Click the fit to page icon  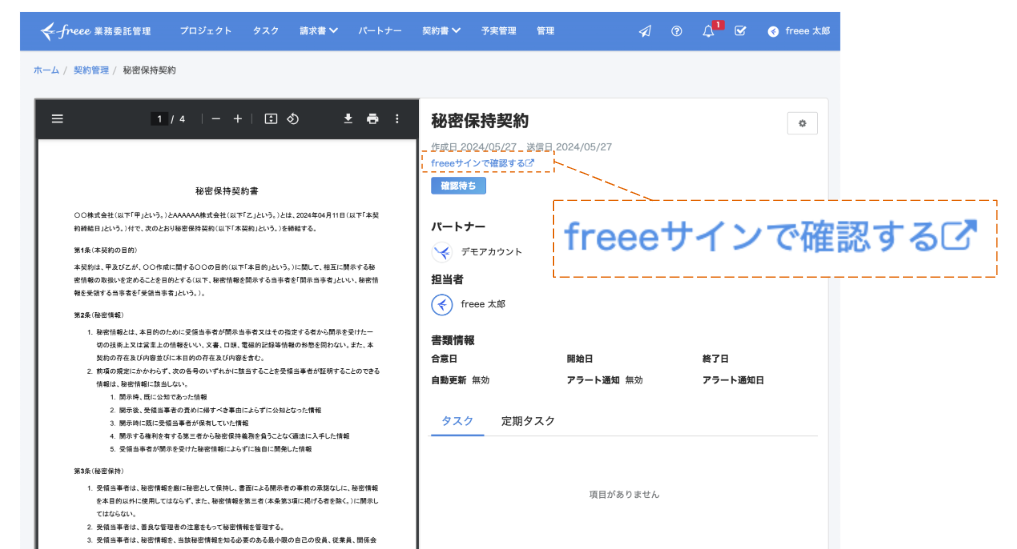click(271, 119)
